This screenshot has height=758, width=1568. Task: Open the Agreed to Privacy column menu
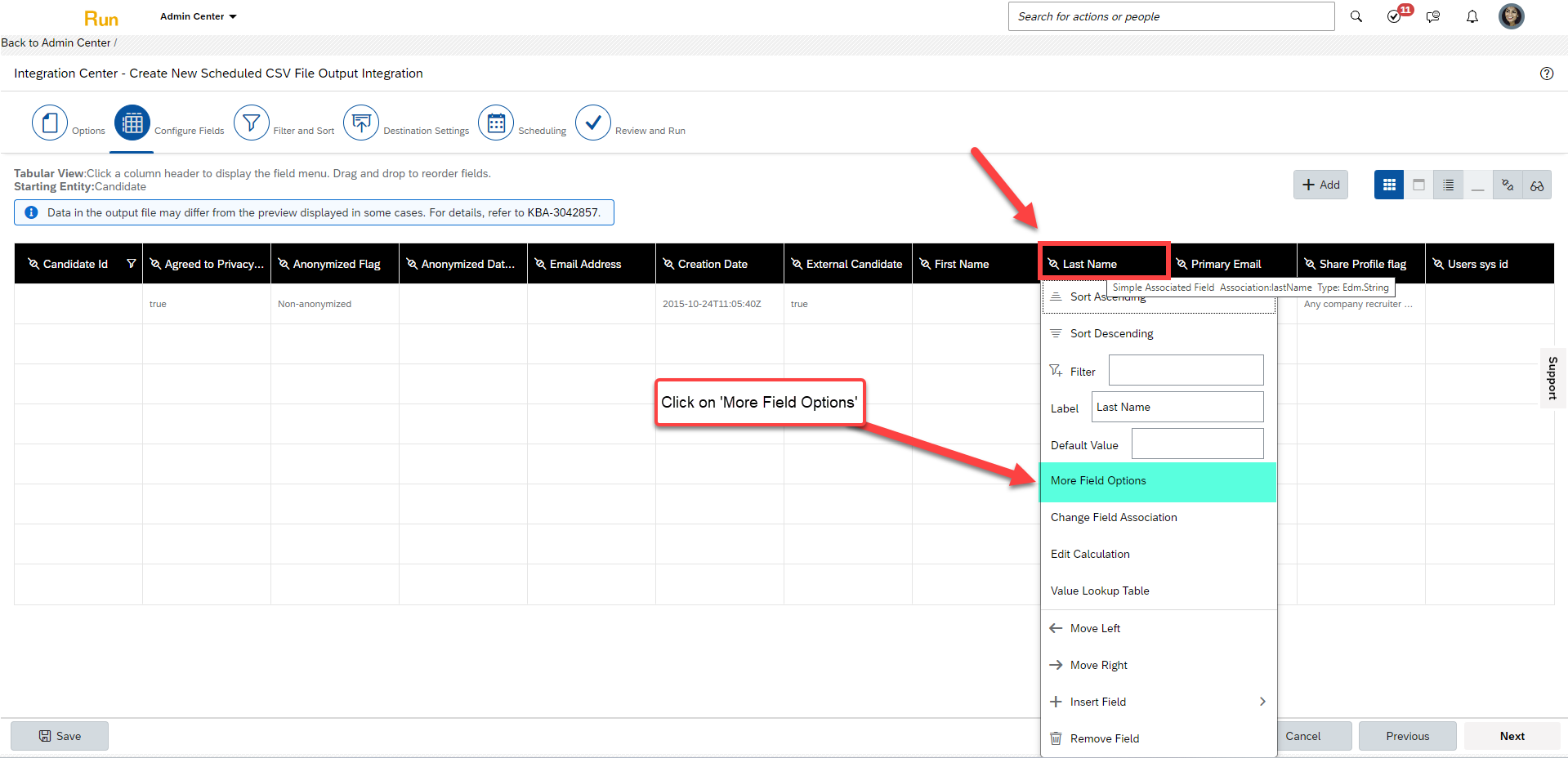point(207,264)
